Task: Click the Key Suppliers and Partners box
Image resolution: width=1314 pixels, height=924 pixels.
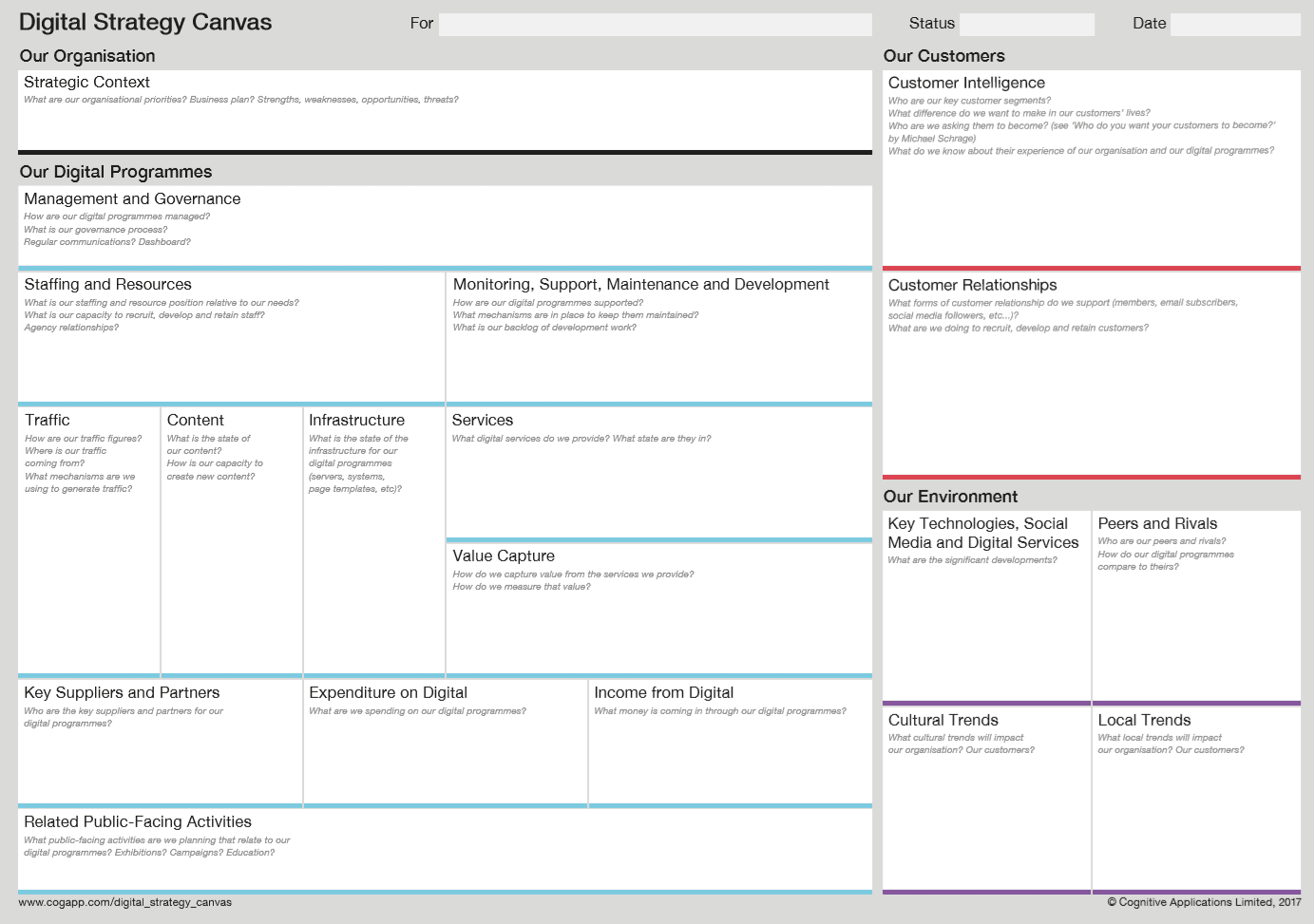Action: (x=160, y=742)
